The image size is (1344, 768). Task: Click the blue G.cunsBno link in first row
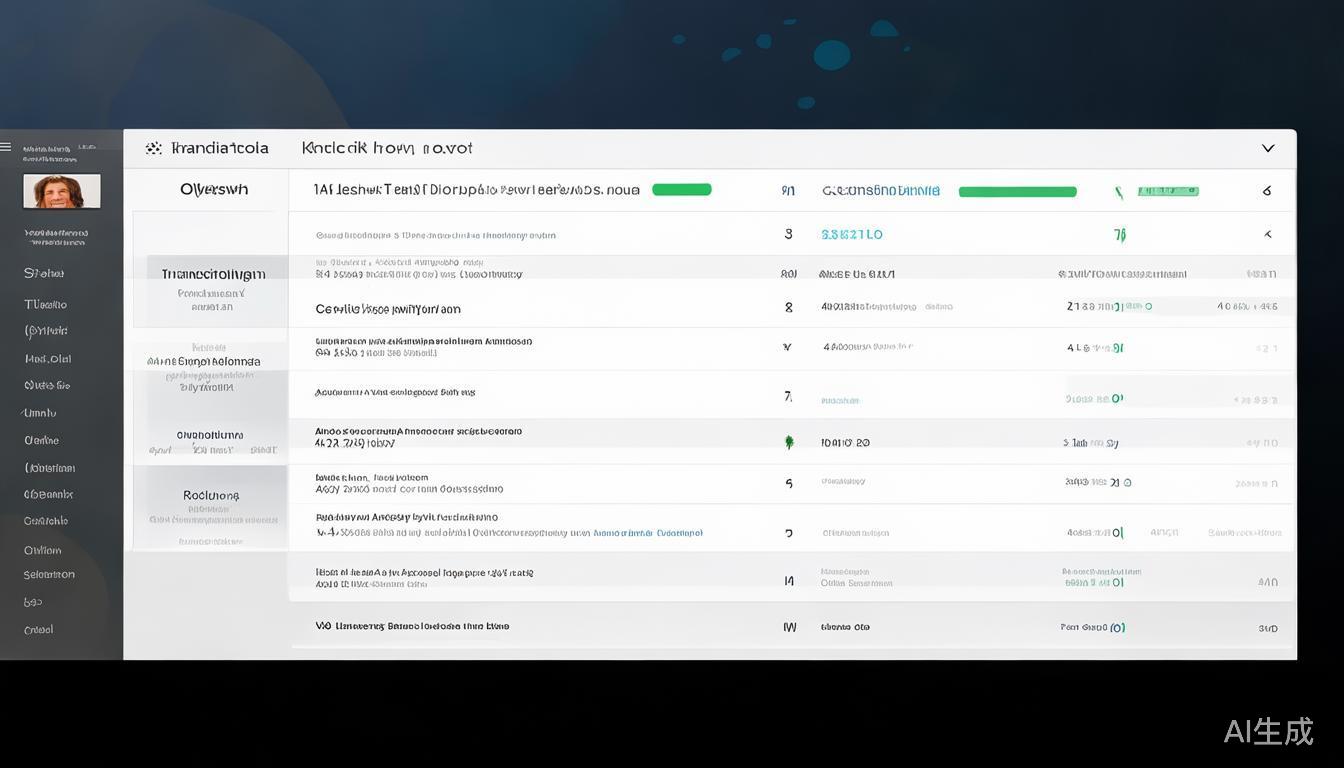pos(880,190)
